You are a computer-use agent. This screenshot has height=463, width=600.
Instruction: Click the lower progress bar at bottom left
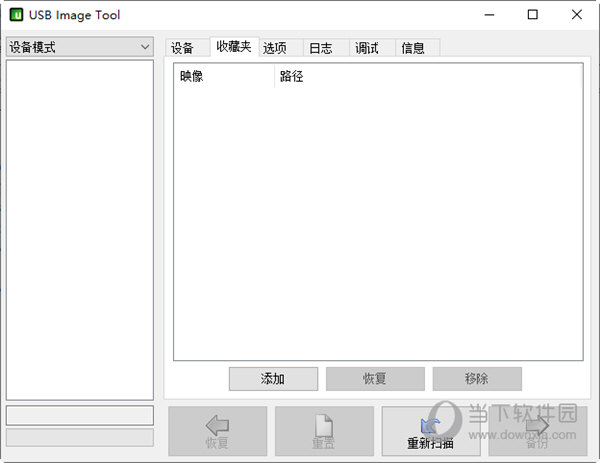coord(80,437)
